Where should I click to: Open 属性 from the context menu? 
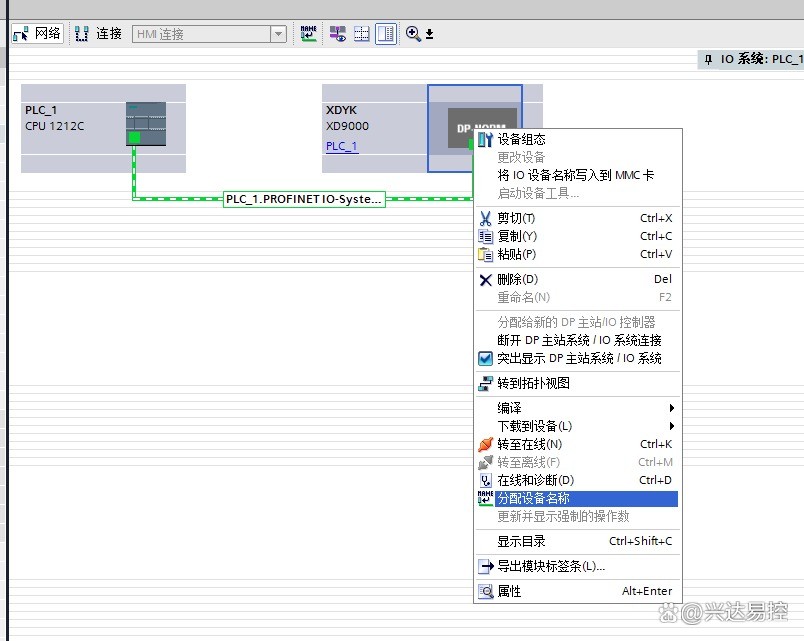(578, 592)
